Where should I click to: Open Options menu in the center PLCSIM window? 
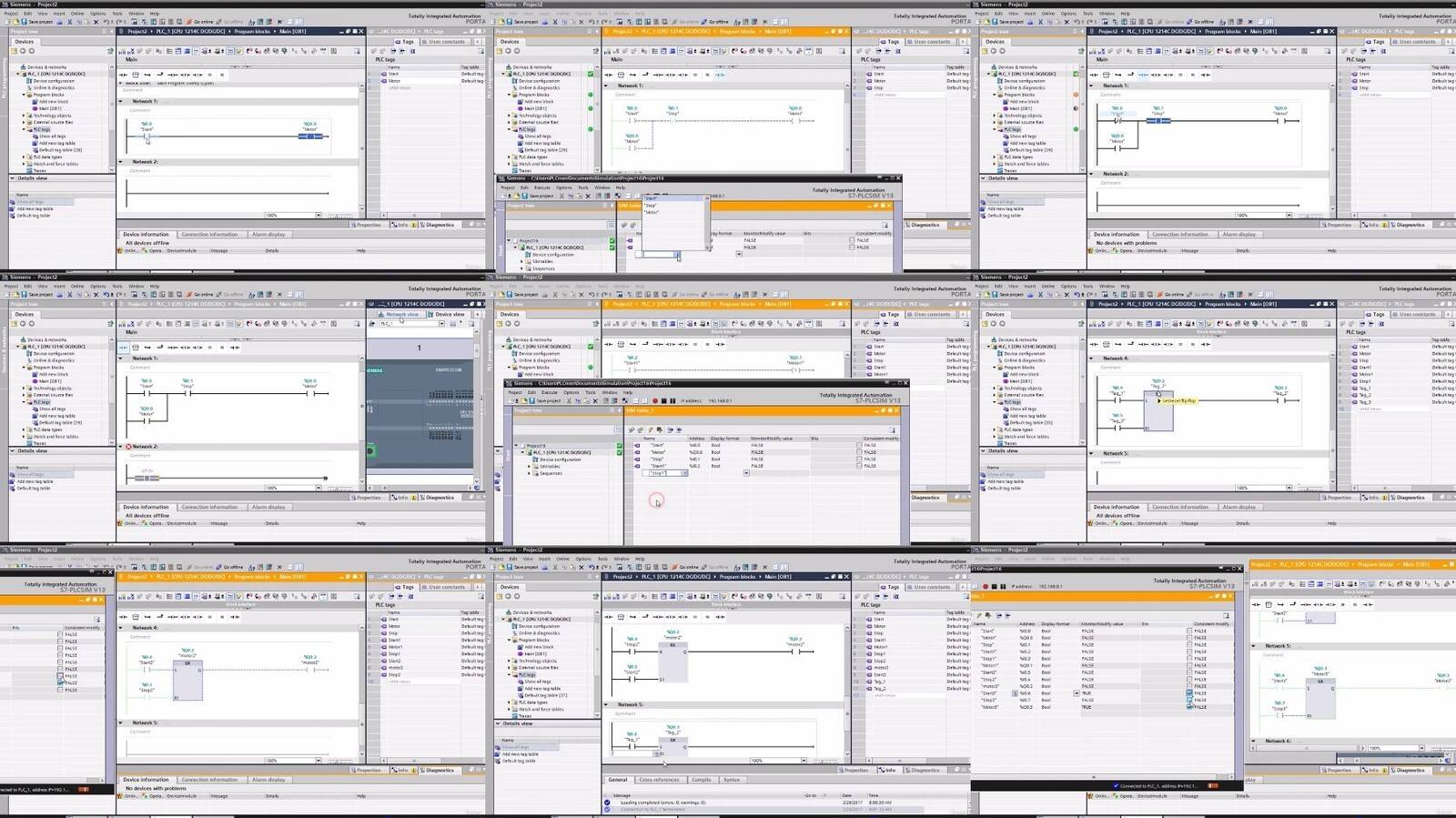point(571,392)
